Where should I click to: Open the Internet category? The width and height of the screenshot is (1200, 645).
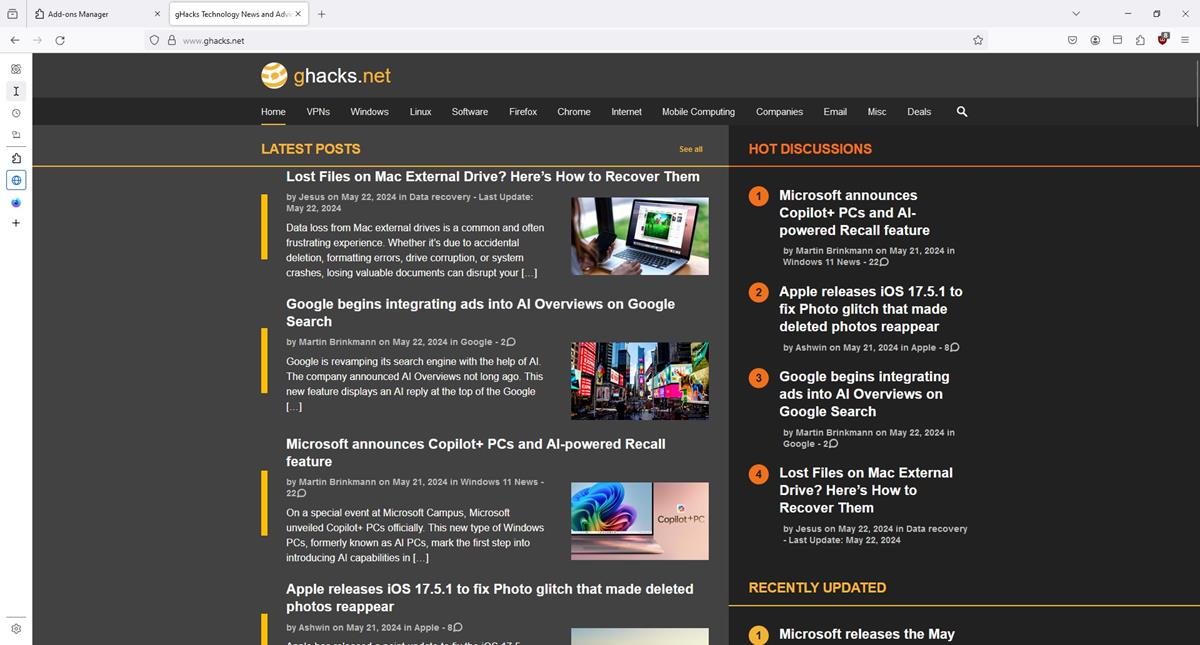point(627,112)
